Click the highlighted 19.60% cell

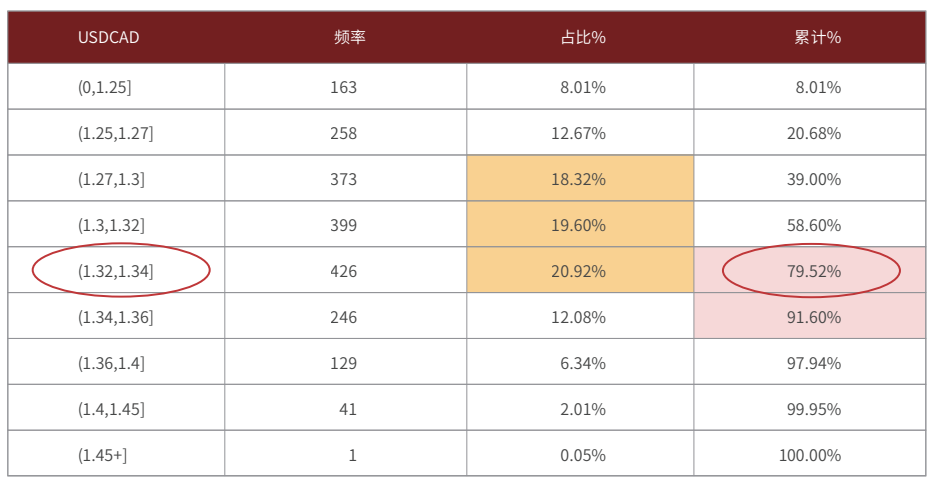click(x=580, y=224)
